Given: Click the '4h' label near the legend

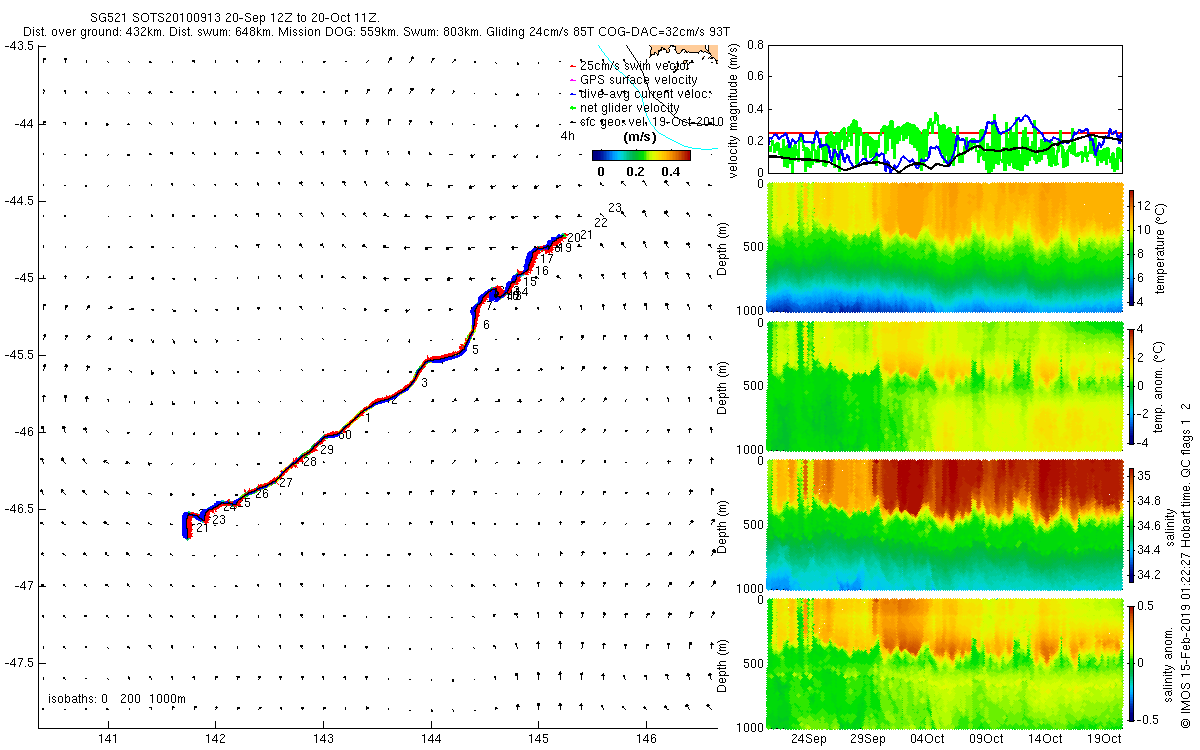Looking at the screenshot, I should pos(567,136).
